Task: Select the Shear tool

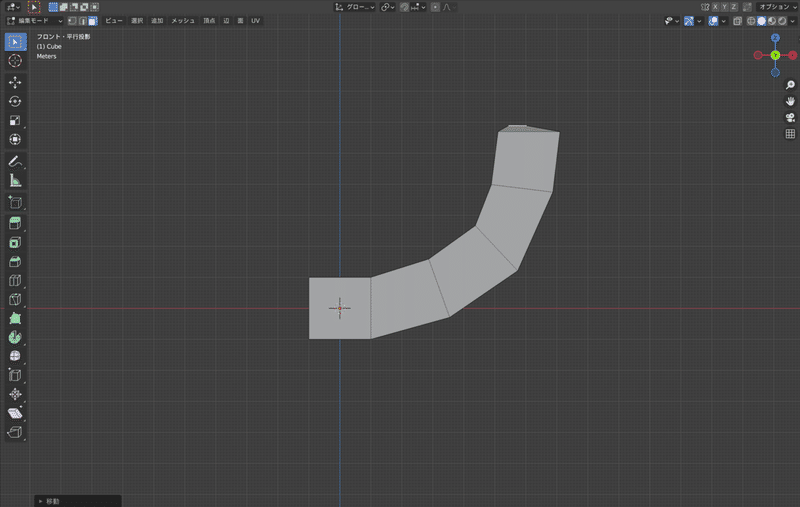Action: coord(15,413)
